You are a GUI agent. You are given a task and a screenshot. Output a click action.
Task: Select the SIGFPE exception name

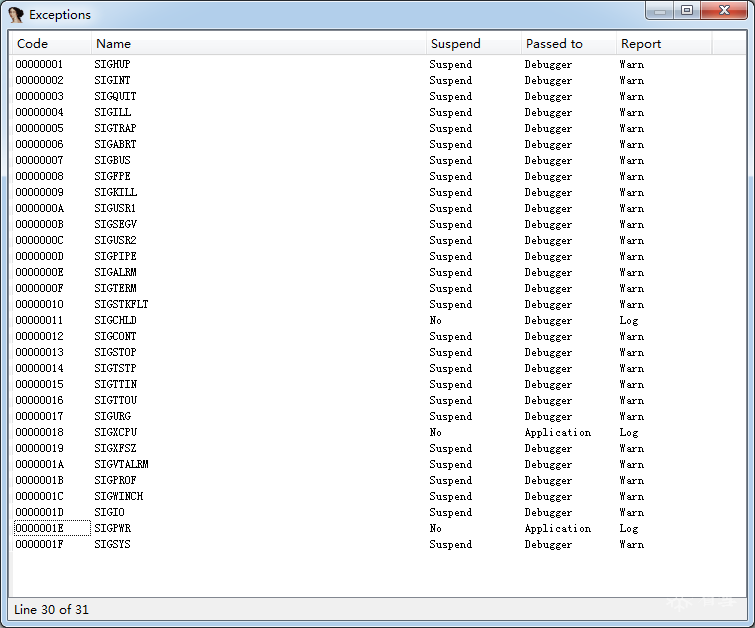coord(112,176)
